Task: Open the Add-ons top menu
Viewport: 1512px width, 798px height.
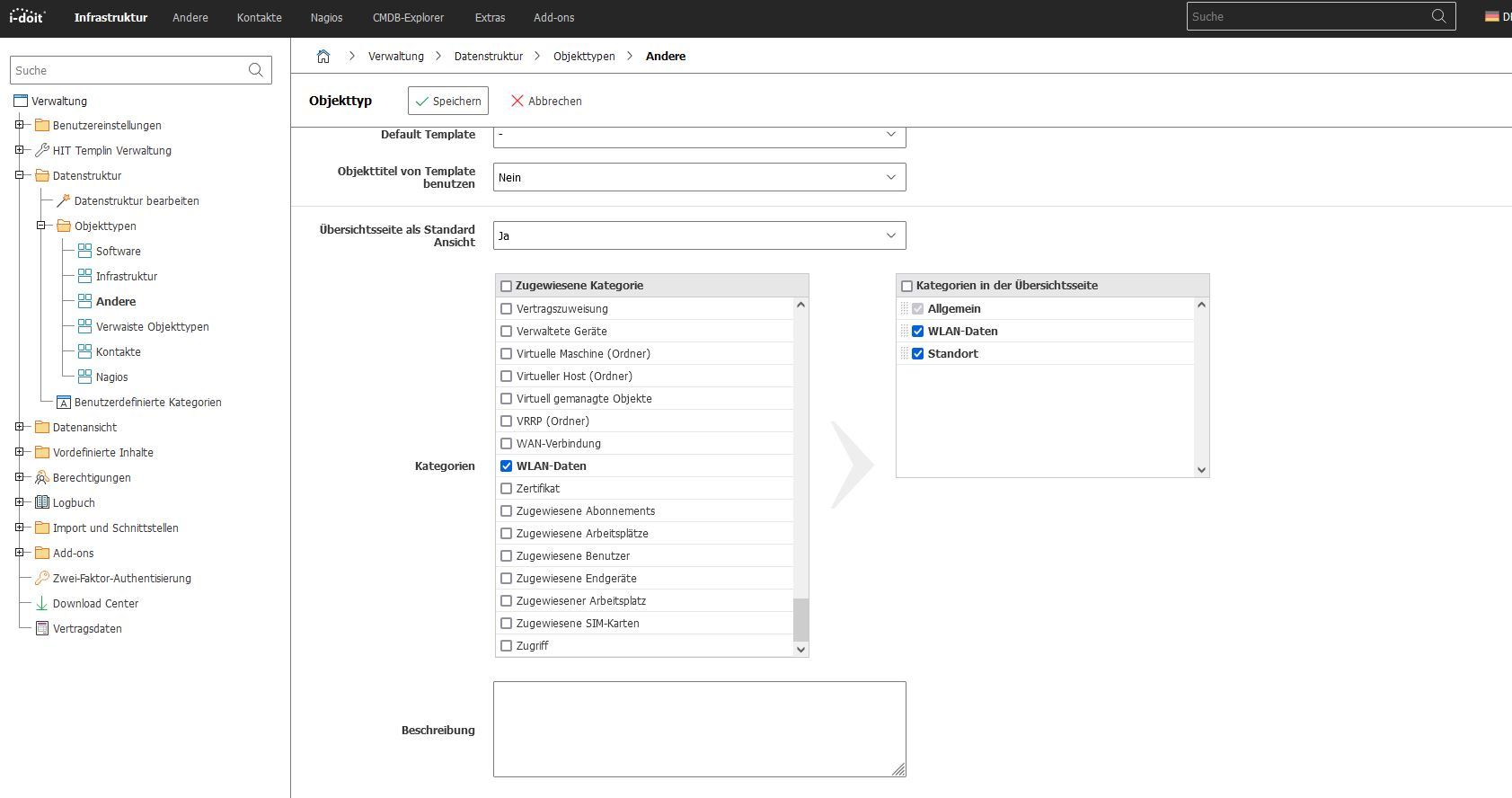Action: tap(554, 17)
